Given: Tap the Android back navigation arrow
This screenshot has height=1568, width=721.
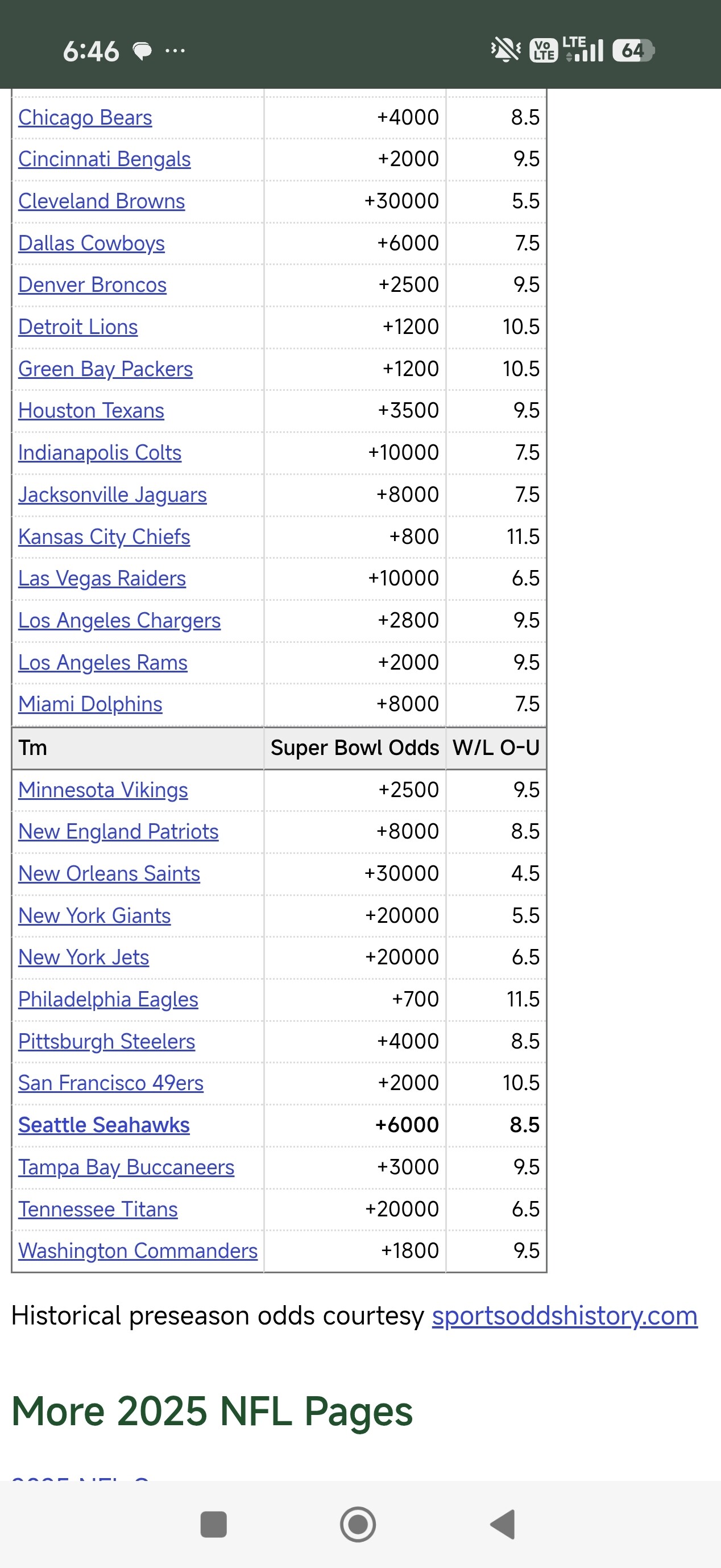Looking at the screenshot, I should coord(503,1525).
